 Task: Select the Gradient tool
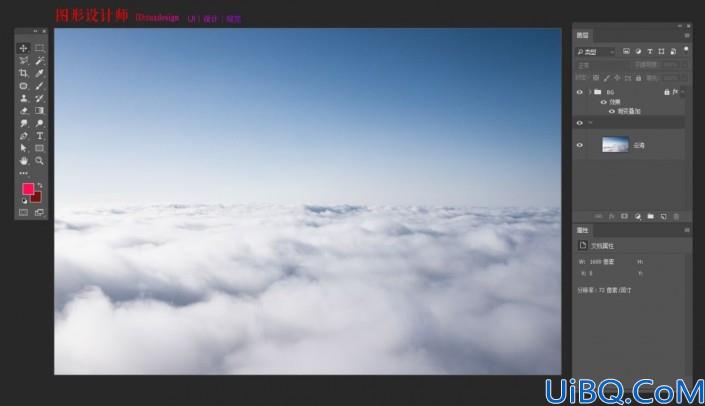click(x=40, y=111)
